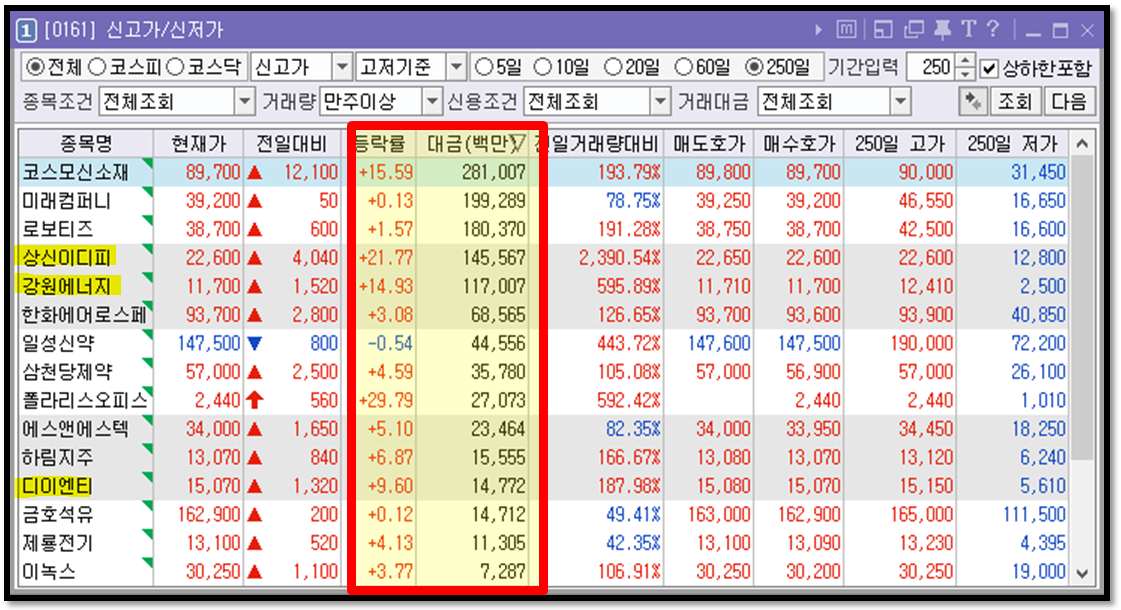
Task: Select the 이녹스 stock name
Action: [49, 572]
